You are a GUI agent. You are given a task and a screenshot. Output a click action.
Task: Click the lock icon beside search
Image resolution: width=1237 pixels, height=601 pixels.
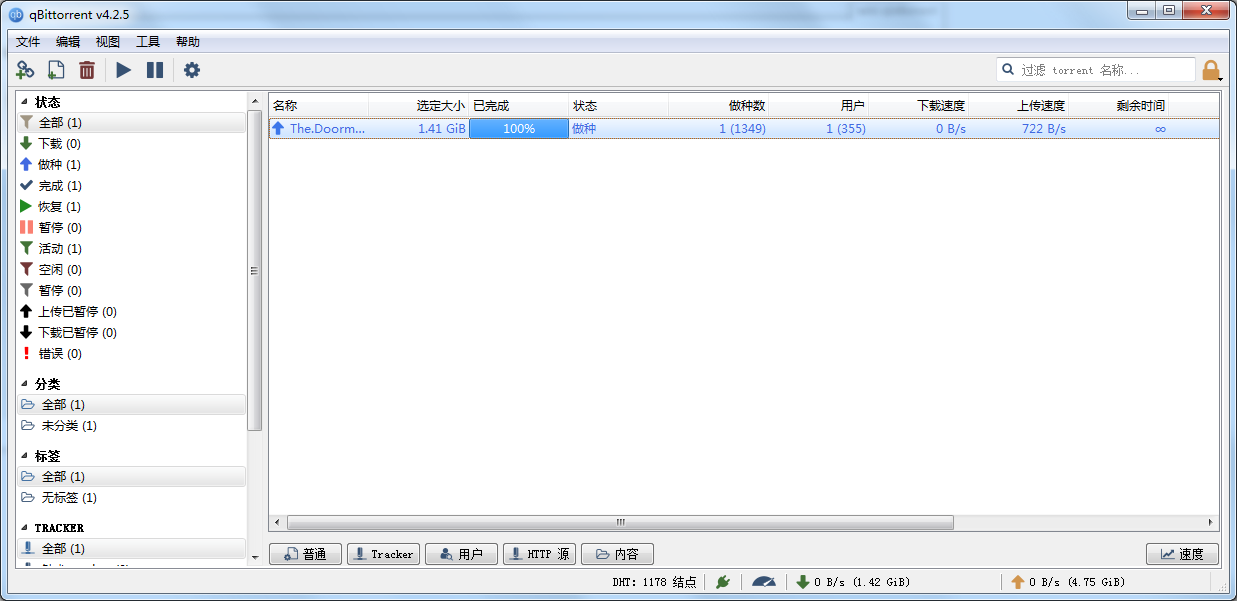tap(1210, 70)
